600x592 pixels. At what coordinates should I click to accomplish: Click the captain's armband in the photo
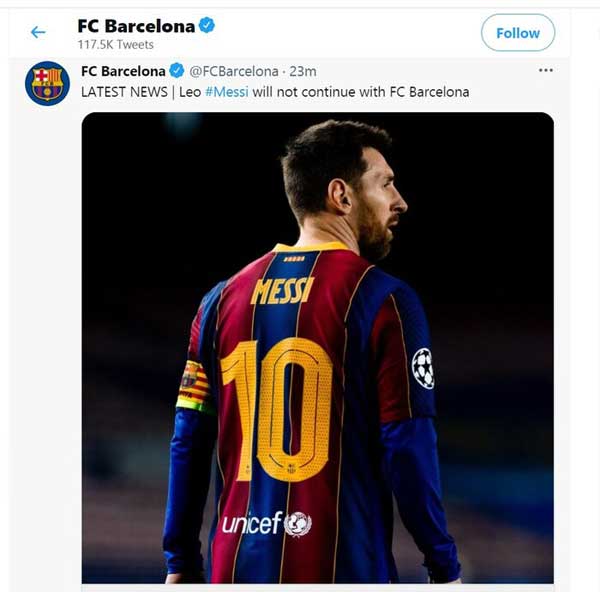click(194, 385)
